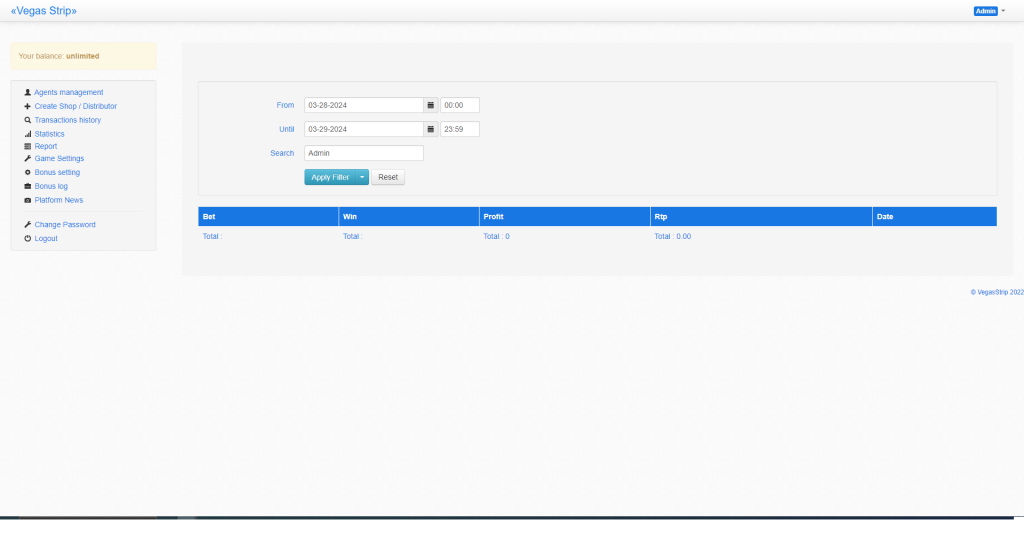Click the Date column header
The width and height of the screenshot is (1024, 560).
pos(935,217)
